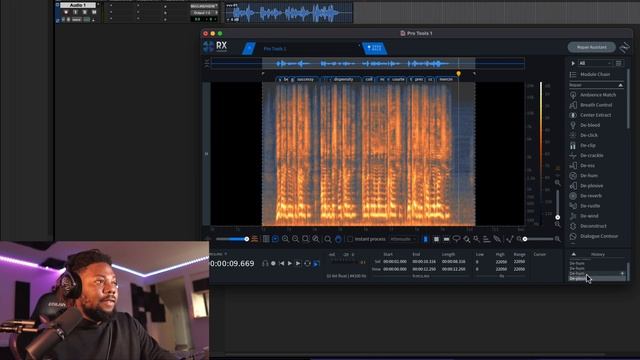Click the Ambience Match module icon
The width and height of the screenshot is (640, 360).
[573, 95]
